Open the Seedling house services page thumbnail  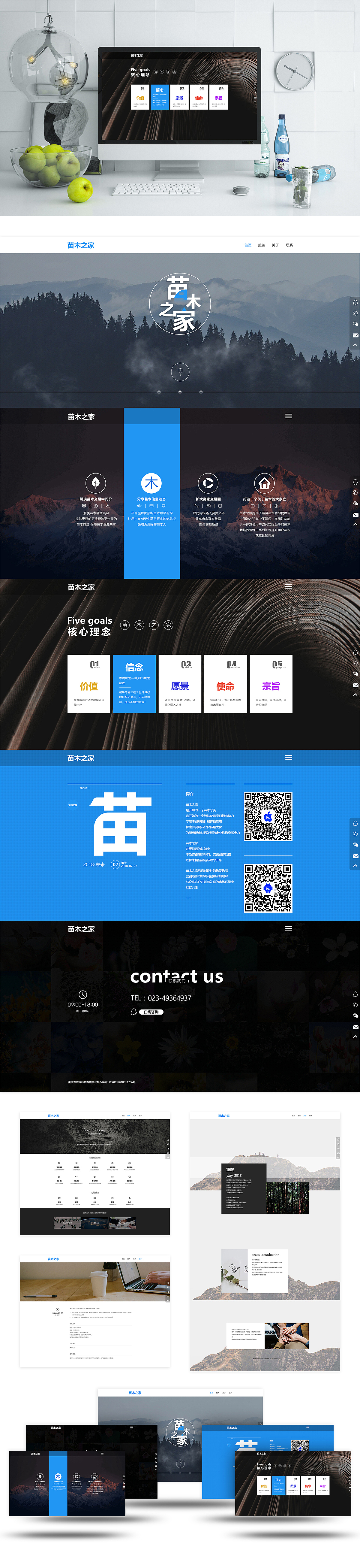[x=95, y=1174]
